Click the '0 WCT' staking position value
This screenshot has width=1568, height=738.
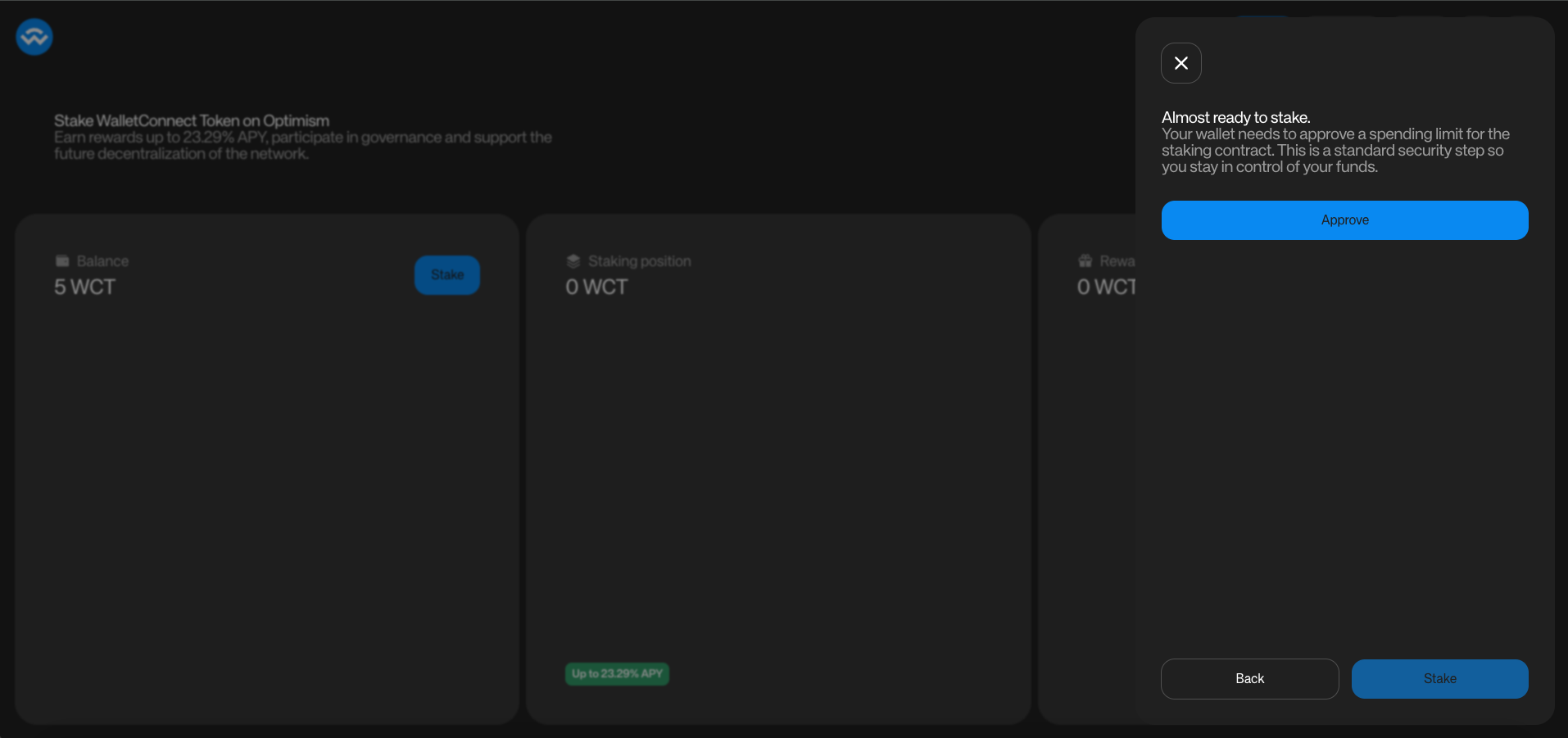tap(596, 288)
